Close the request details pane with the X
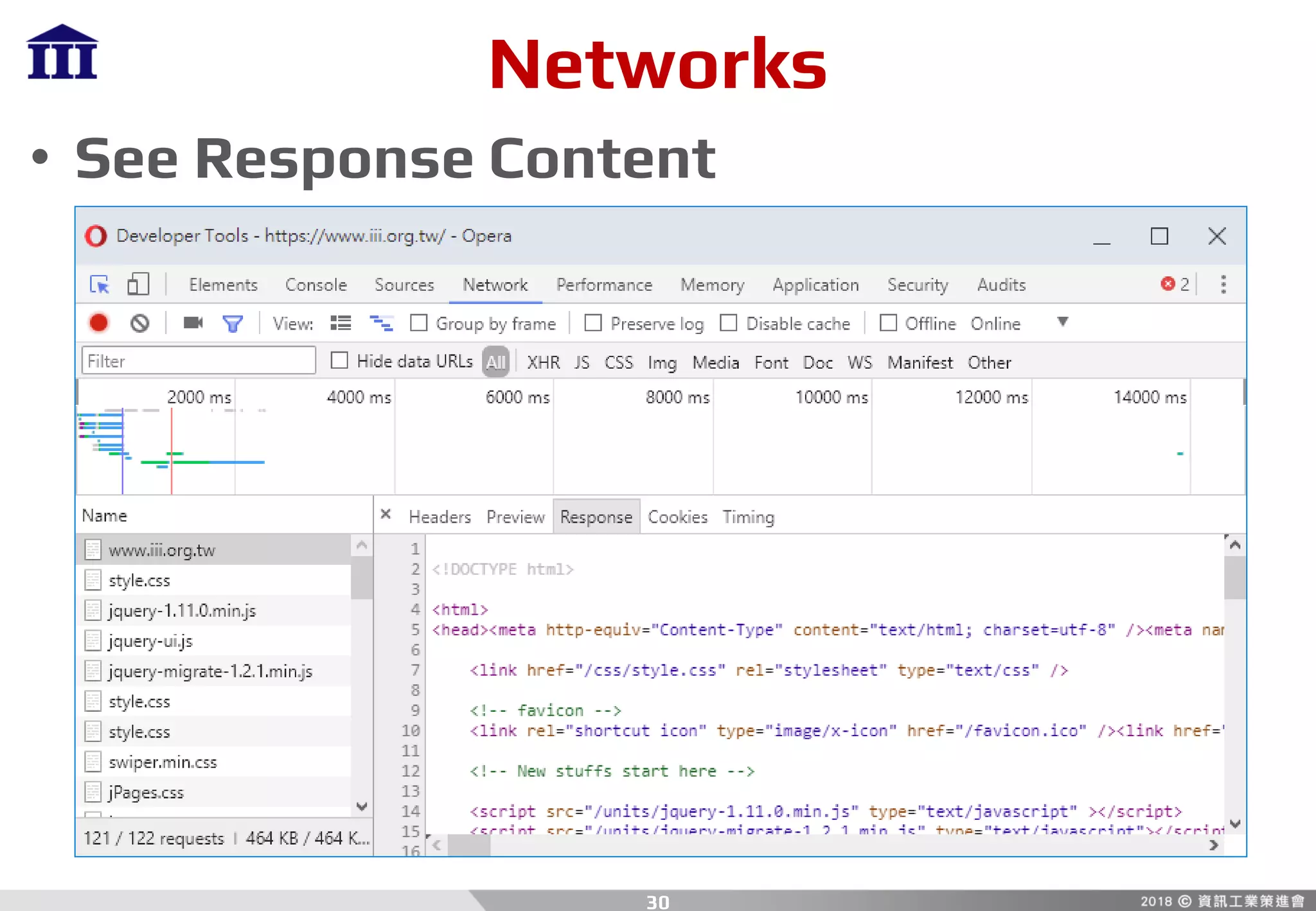The image size is (1316, 911). 386,514
